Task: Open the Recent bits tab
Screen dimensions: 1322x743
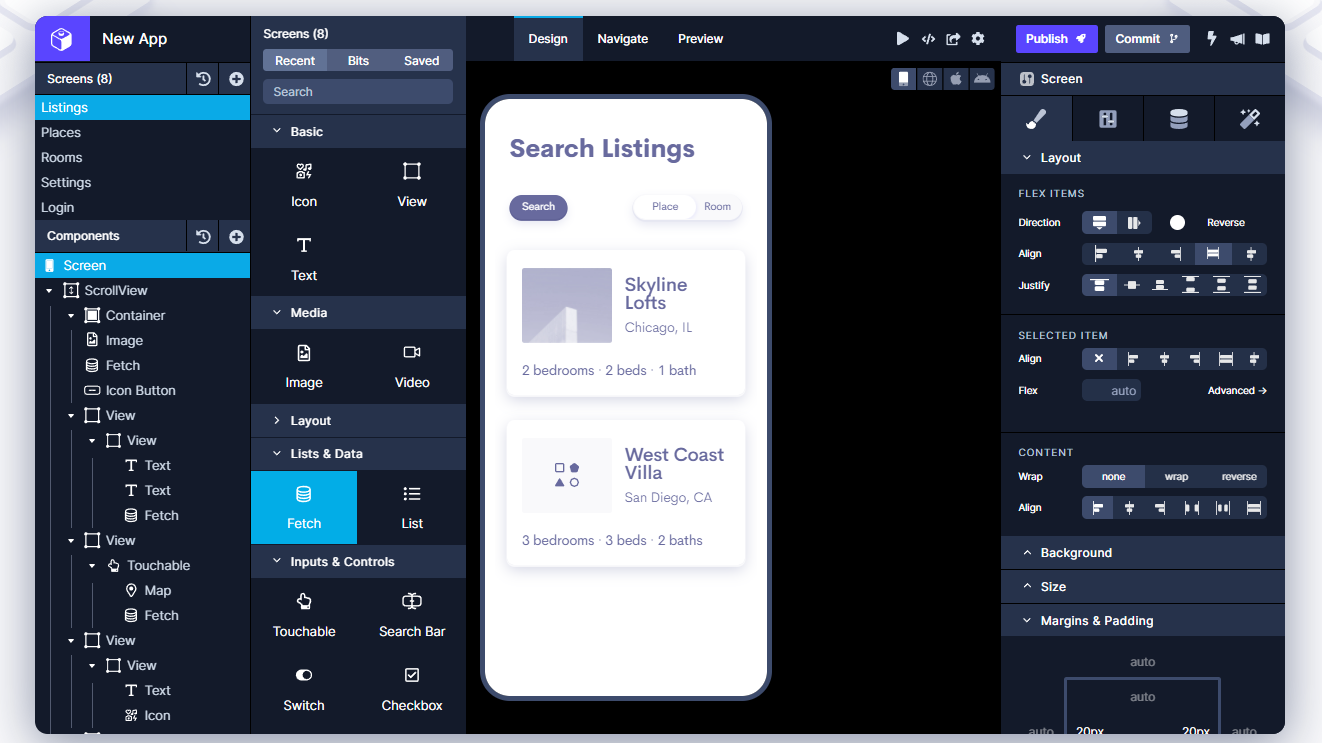Action: [x=295, y=61]
